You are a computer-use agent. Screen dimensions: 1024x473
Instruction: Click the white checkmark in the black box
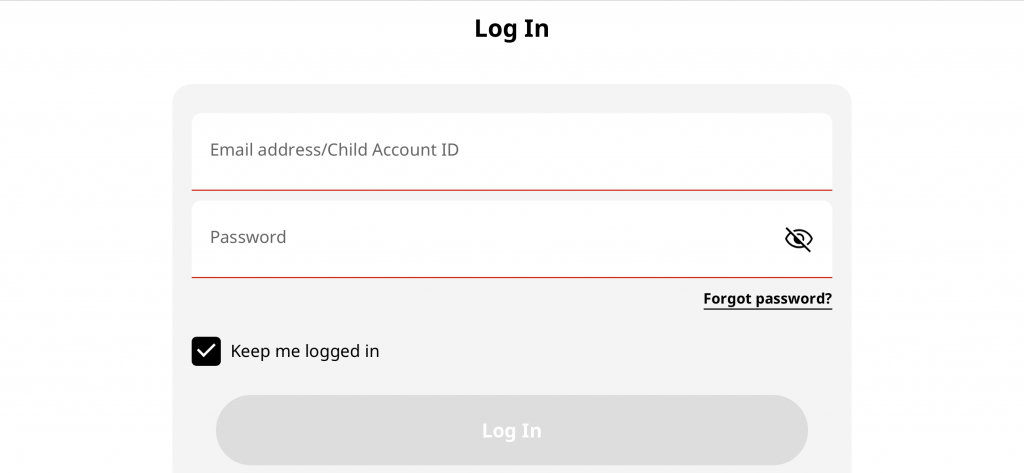click(x=206, y=351)
